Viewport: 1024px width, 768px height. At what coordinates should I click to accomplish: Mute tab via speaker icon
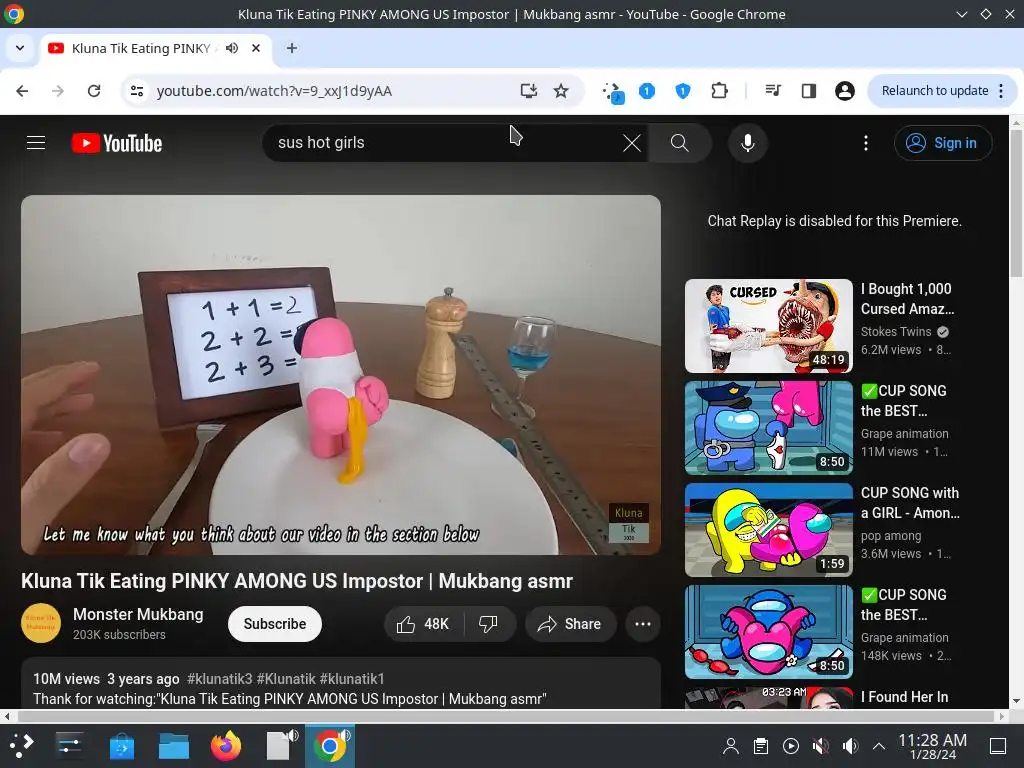[232, 48]
